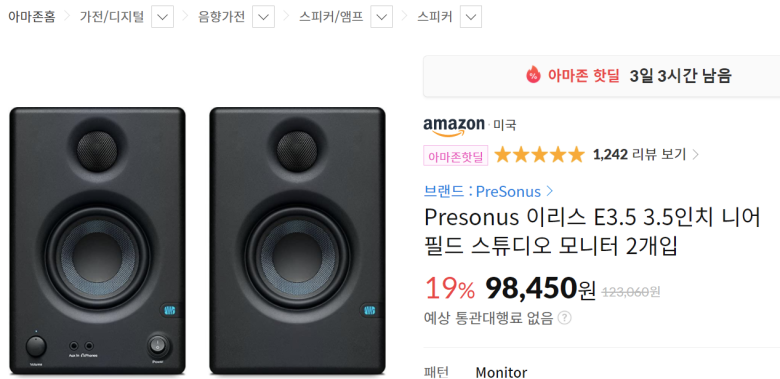Expand the 음향가전 breadcrumb dropdown
Image resolution: width=780 pixels, height=379 pixels.
point(263,17)
